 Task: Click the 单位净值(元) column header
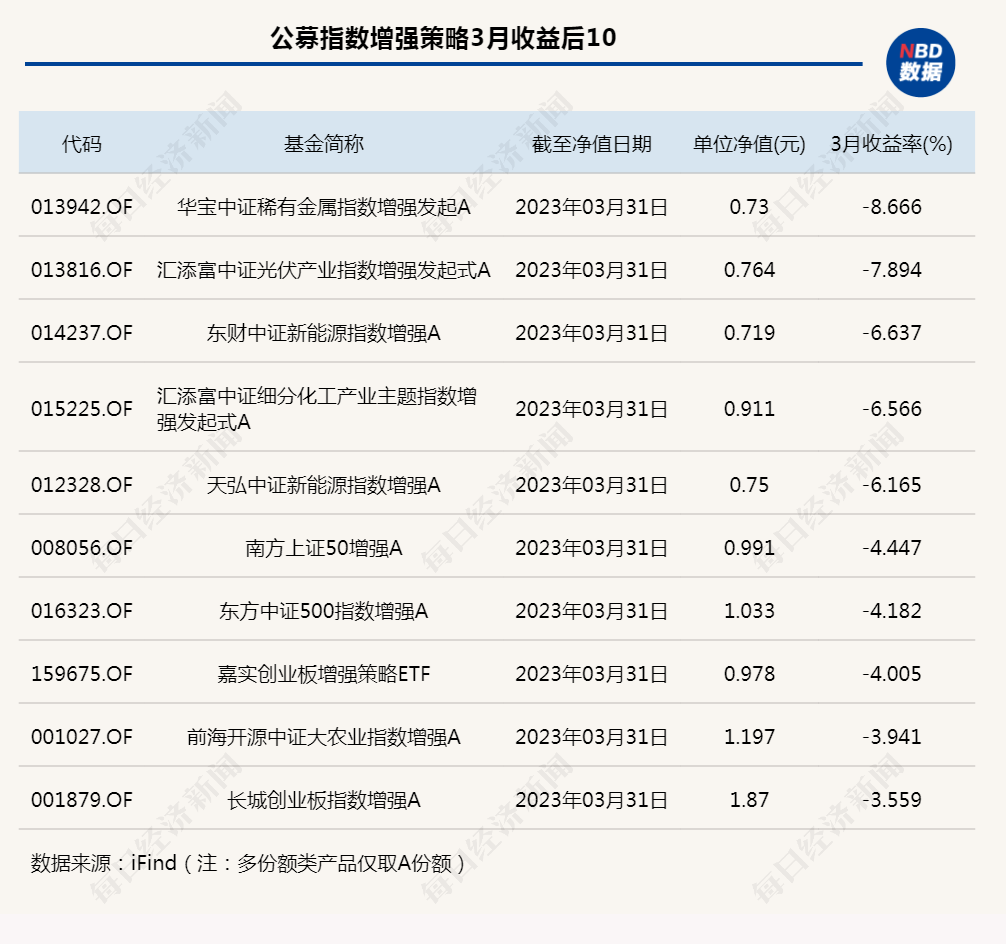[749, 144]
